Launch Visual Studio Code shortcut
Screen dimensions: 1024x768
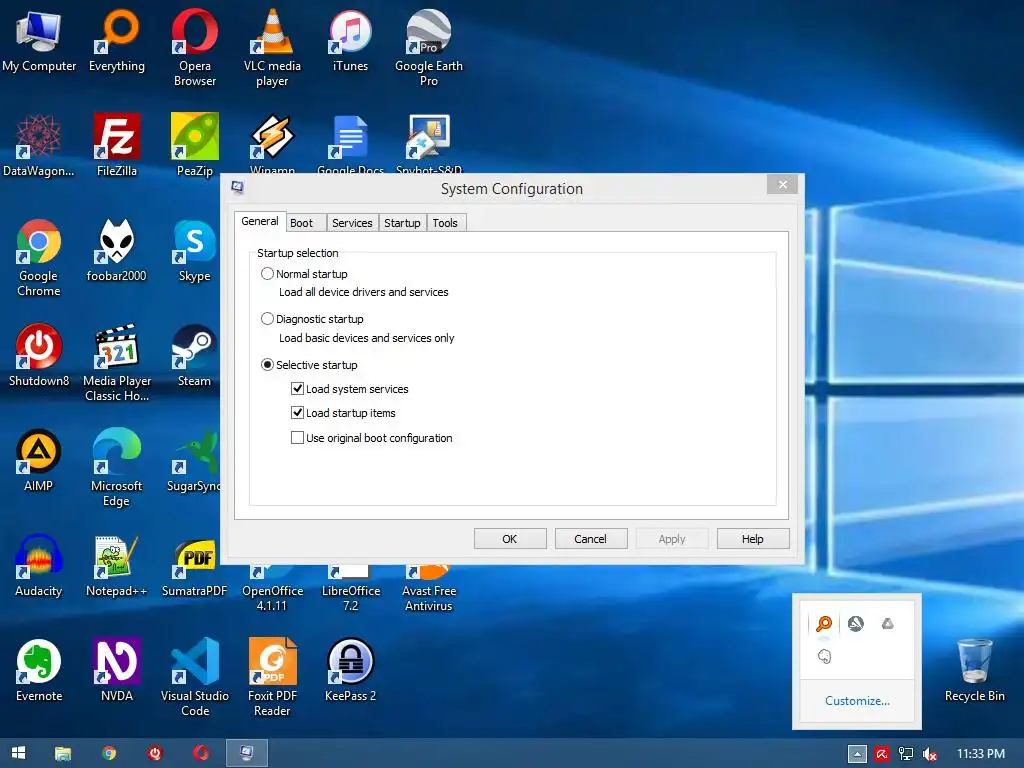pos(195,677)
